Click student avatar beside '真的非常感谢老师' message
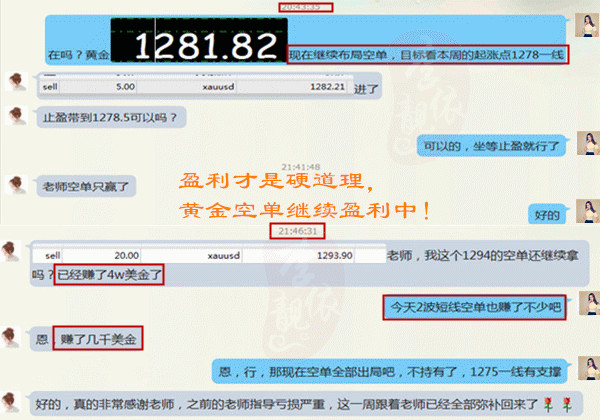 point(10,402)
